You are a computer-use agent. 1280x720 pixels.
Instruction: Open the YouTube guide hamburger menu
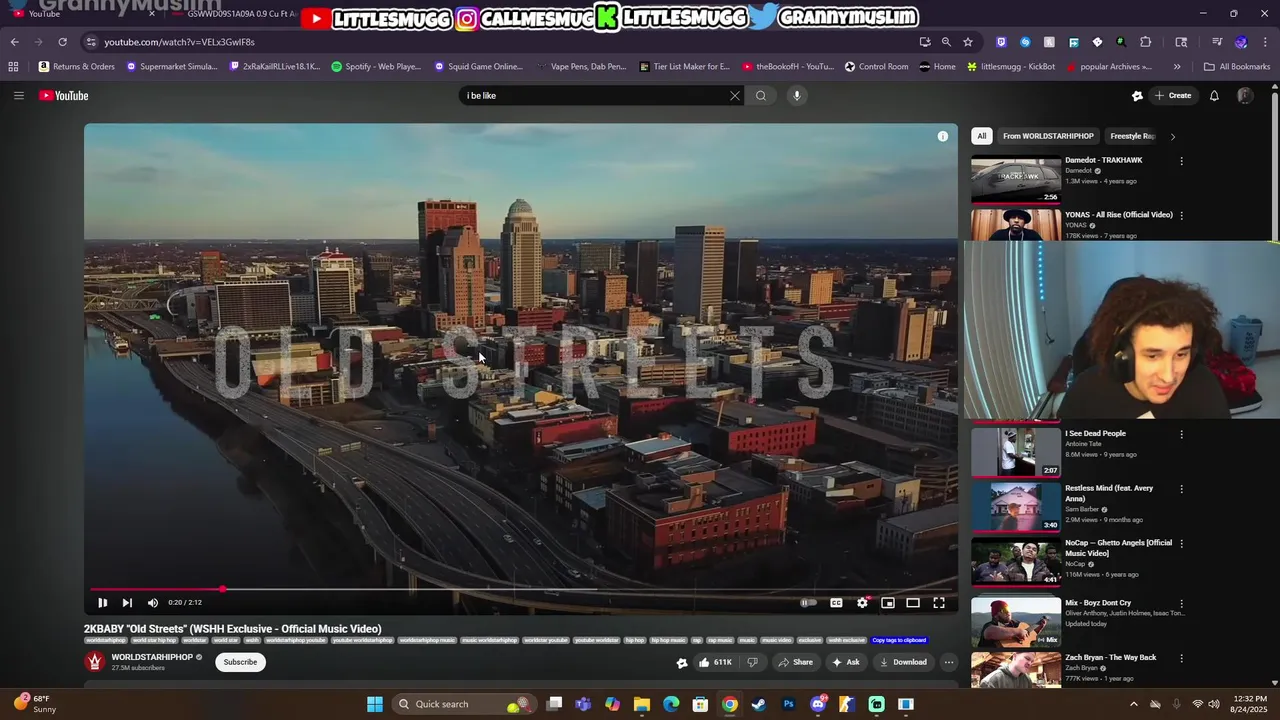click(x=18, y=96)
